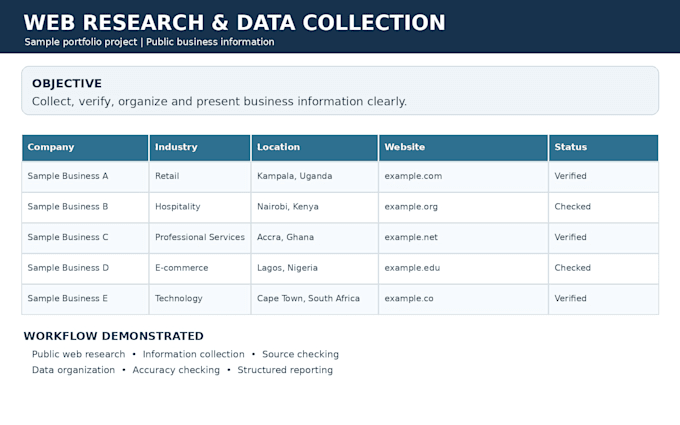Click the 'Structured reporting' workflow item
The width and height of the screenshot is (680, 425).
pos(285,370)
